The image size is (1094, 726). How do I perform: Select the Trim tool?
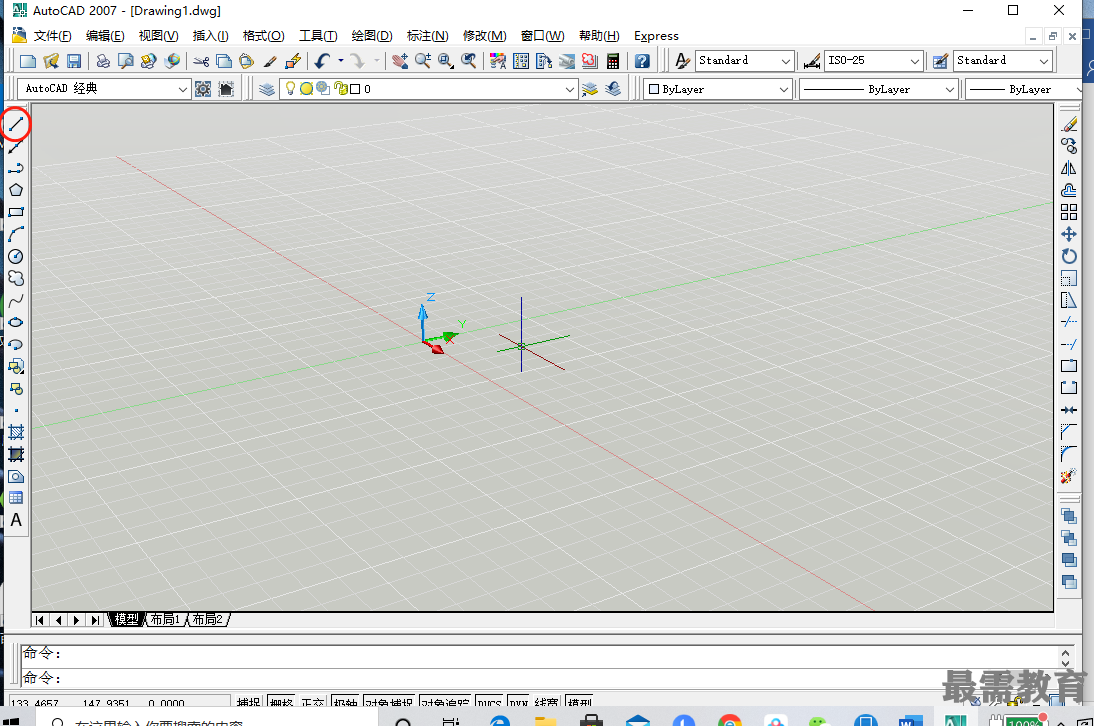click(x=1069, y=322)
